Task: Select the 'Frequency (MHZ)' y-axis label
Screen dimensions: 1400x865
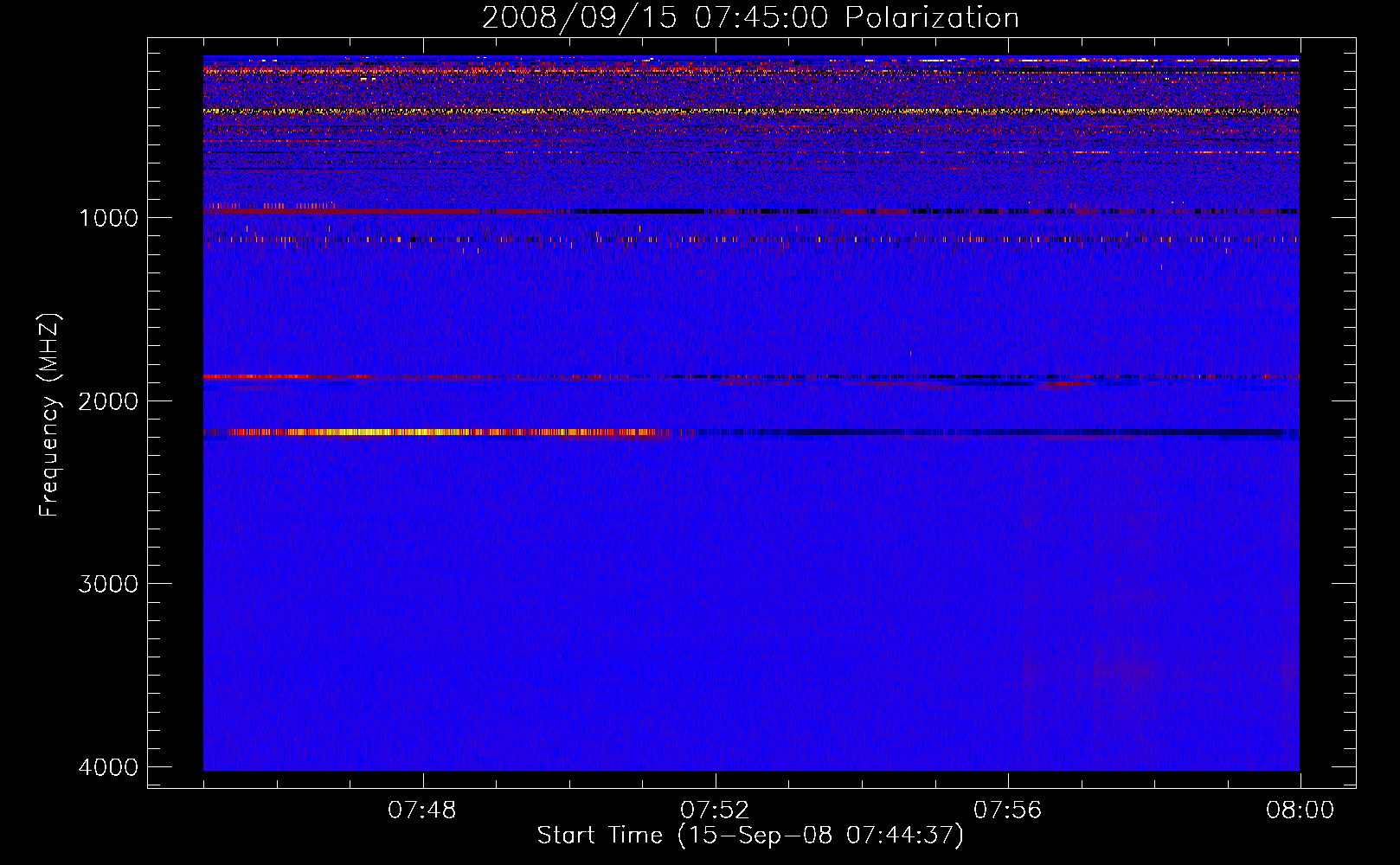Action: pos(49,415)
